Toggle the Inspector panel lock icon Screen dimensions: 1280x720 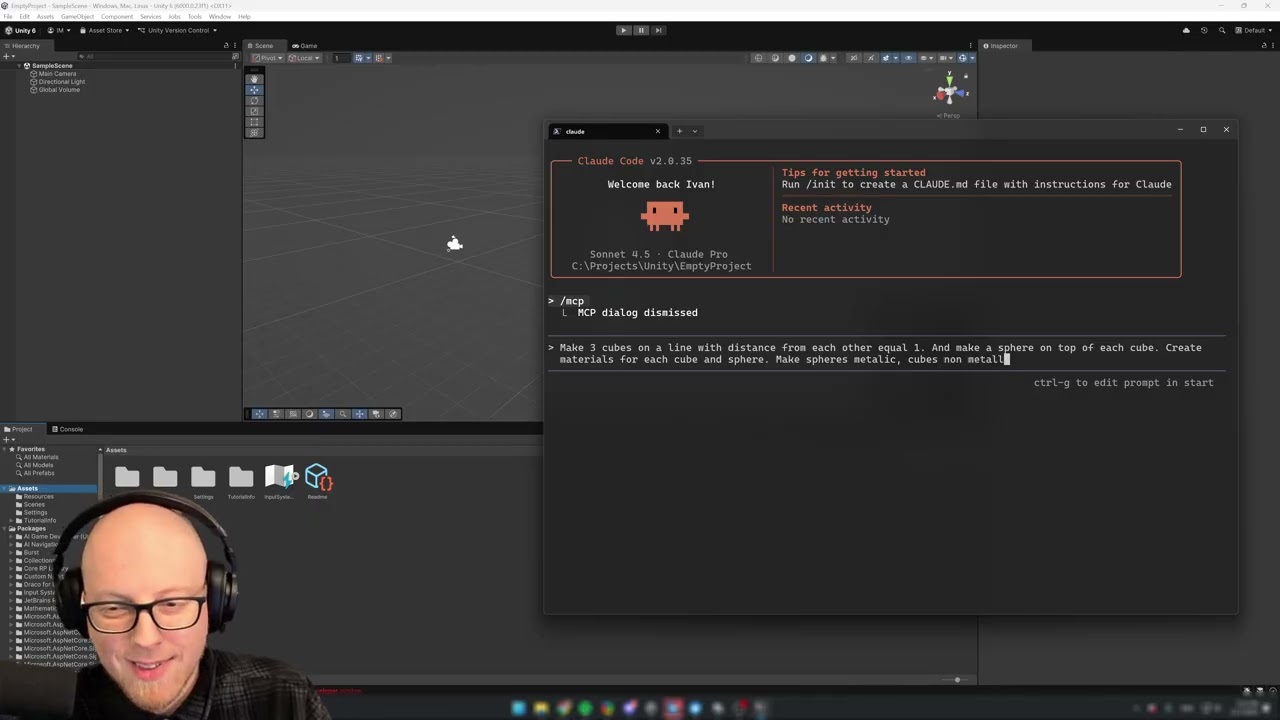pyautogui.click(x=1264, y=46)
